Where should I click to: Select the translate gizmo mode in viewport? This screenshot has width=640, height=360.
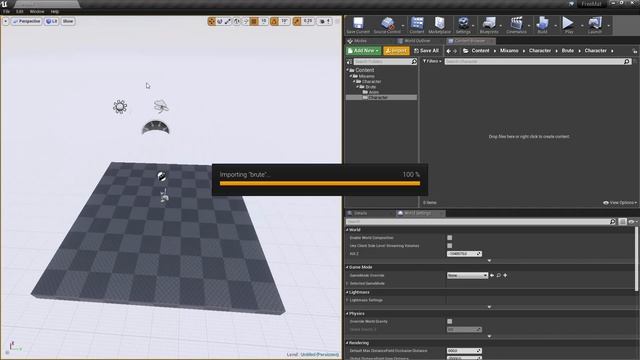pyautogui.click(x=211, y=21)
